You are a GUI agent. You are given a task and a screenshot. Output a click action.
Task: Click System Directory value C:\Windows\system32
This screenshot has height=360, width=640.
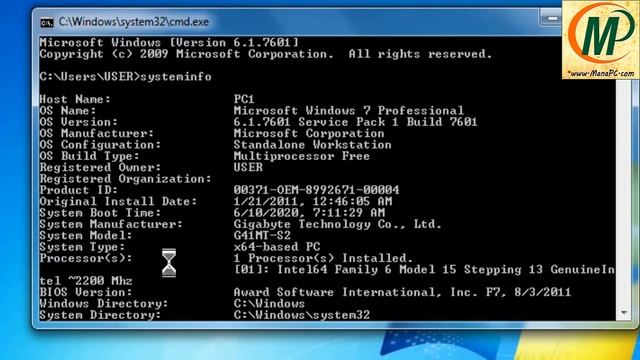coord(302,315)
